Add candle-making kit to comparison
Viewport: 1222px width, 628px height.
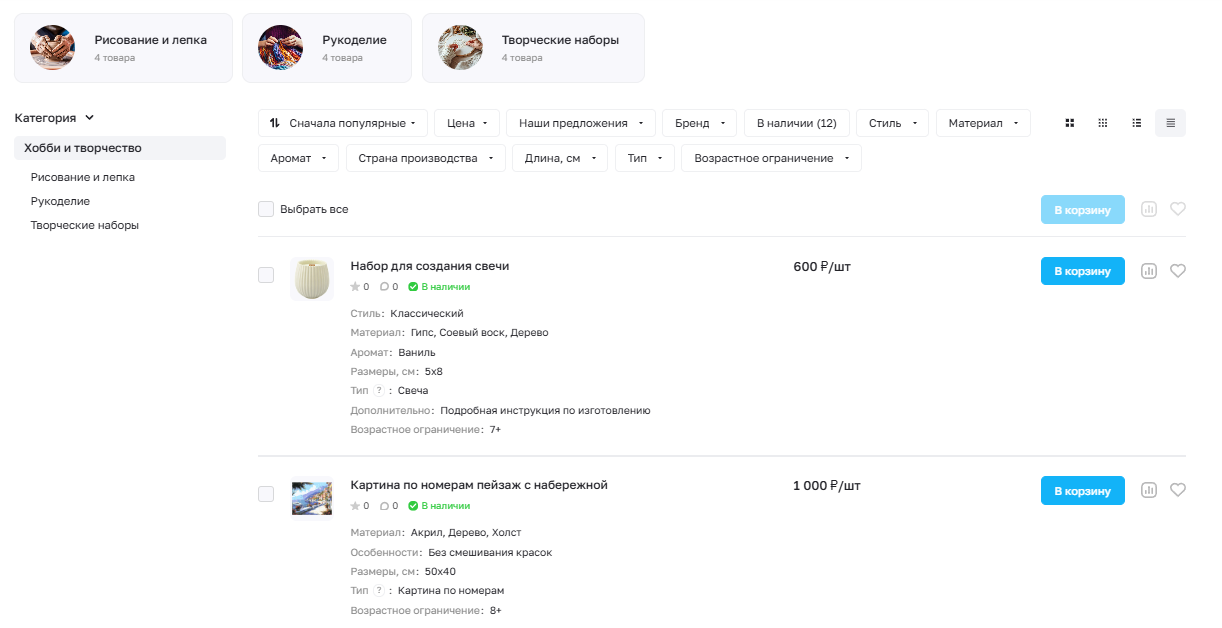(1149, 271)
